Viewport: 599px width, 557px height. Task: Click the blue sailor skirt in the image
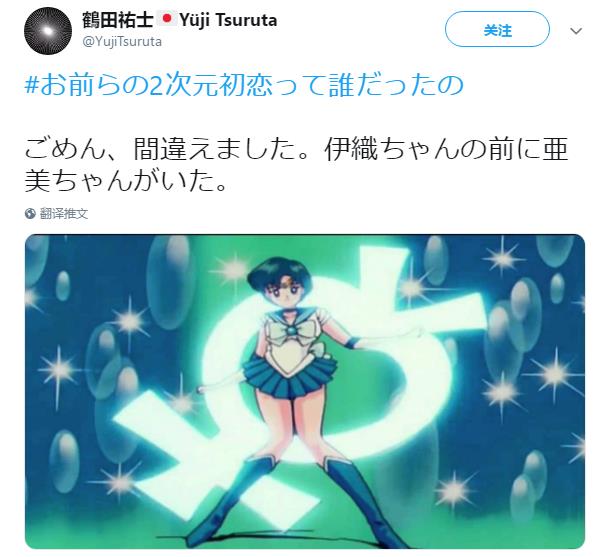pos(289,376)
